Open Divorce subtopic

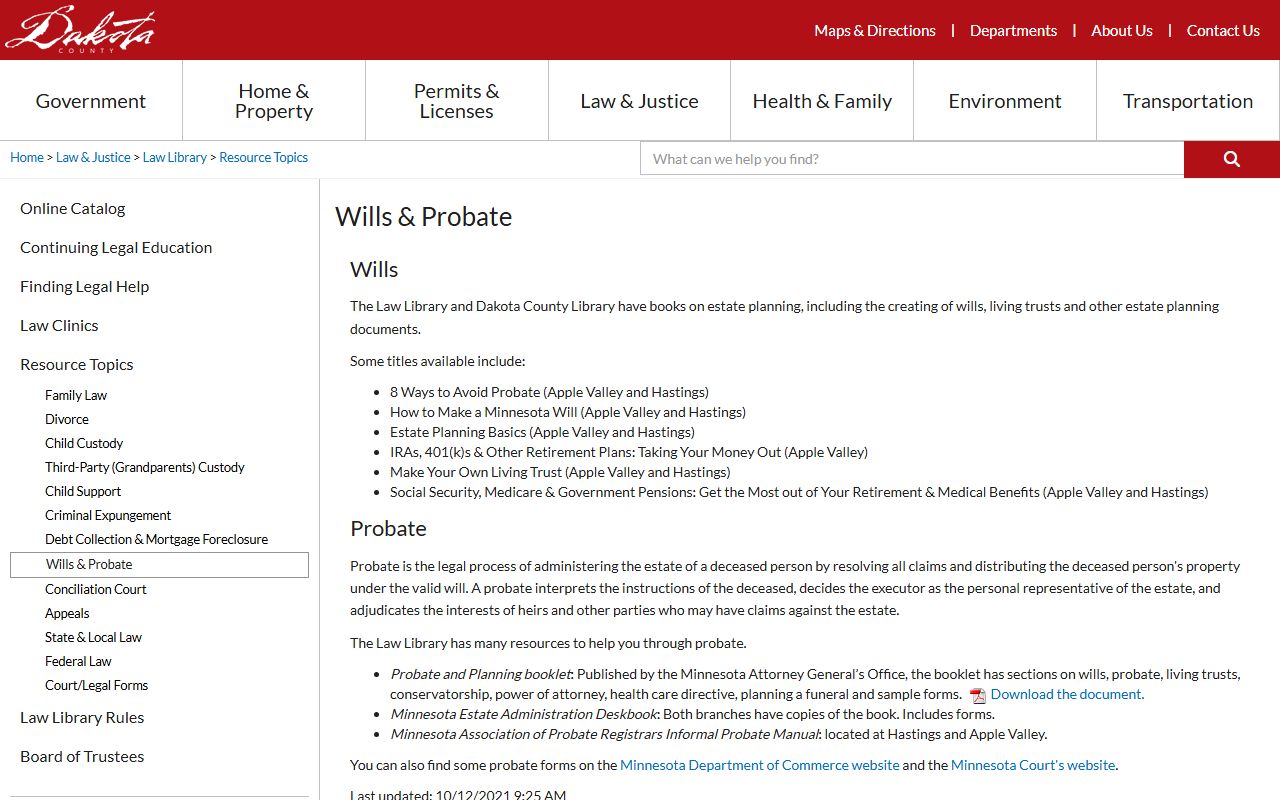point(67,419)
